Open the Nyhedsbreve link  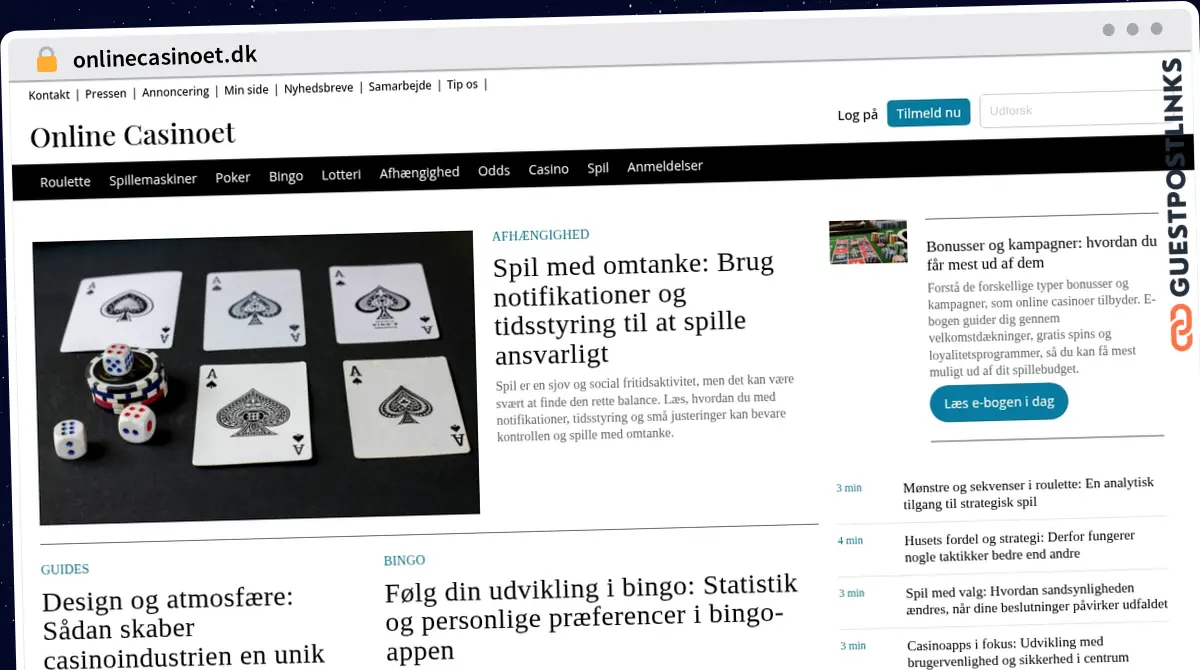click(319, 88)
